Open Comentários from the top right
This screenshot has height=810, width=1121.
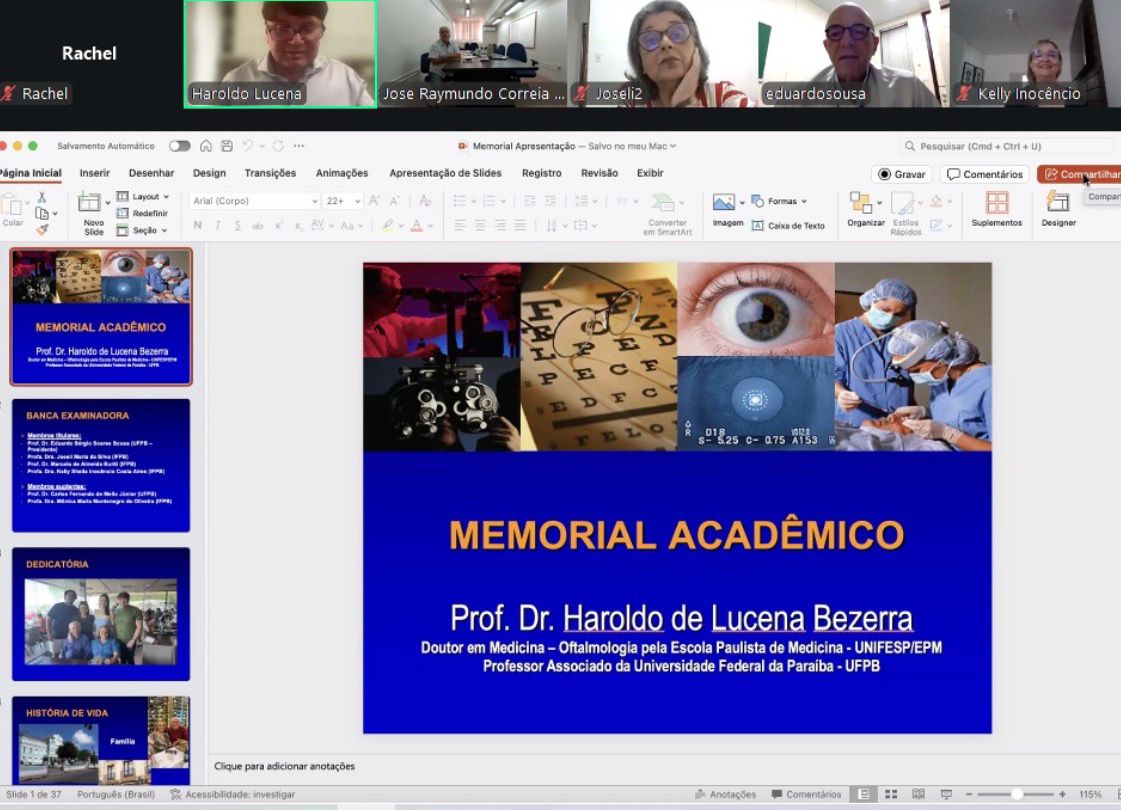pyautogui.click(x=984, y=173)
